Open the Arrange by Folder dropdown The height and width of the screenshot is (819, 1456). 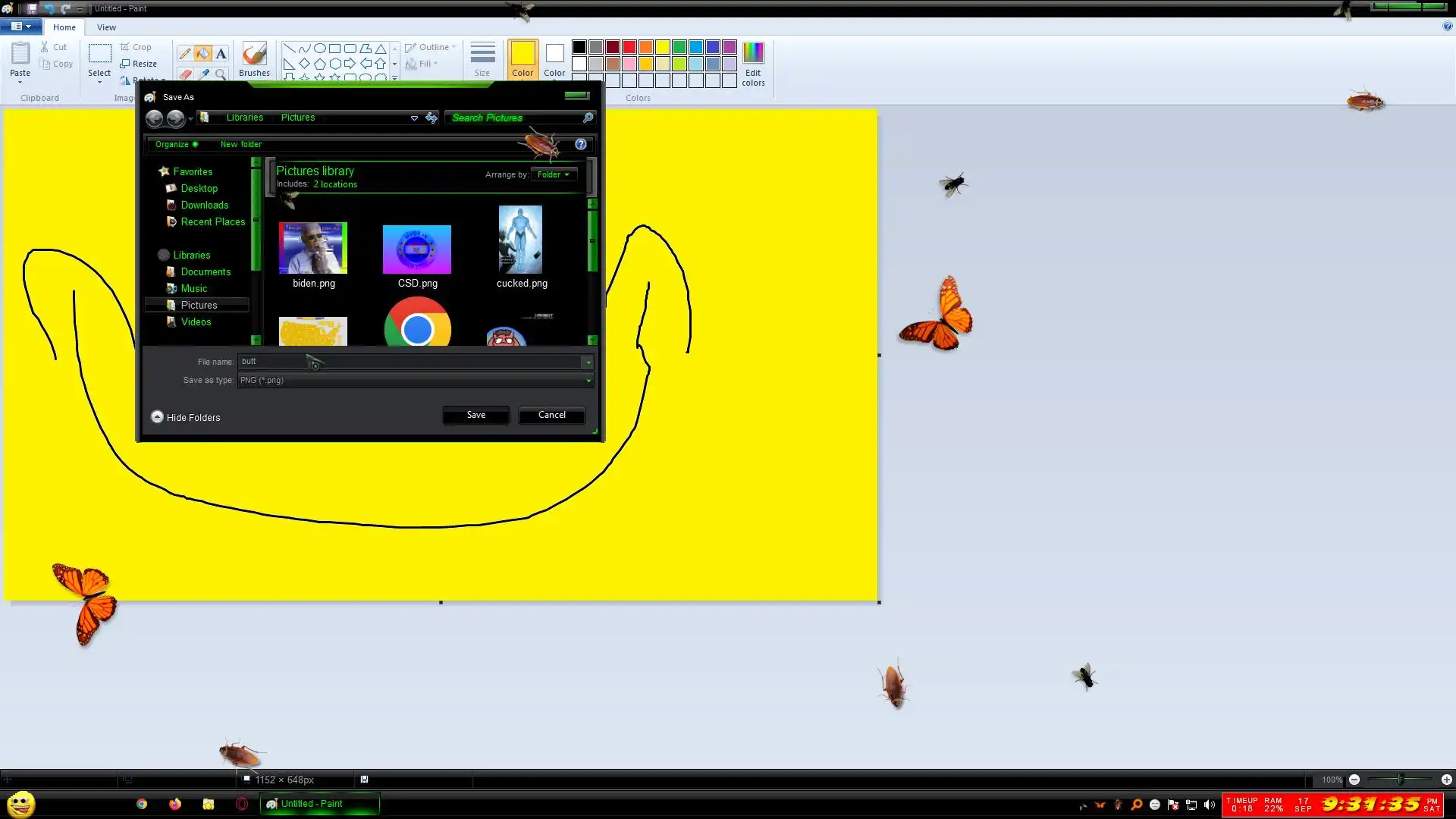tap(554, 174)
